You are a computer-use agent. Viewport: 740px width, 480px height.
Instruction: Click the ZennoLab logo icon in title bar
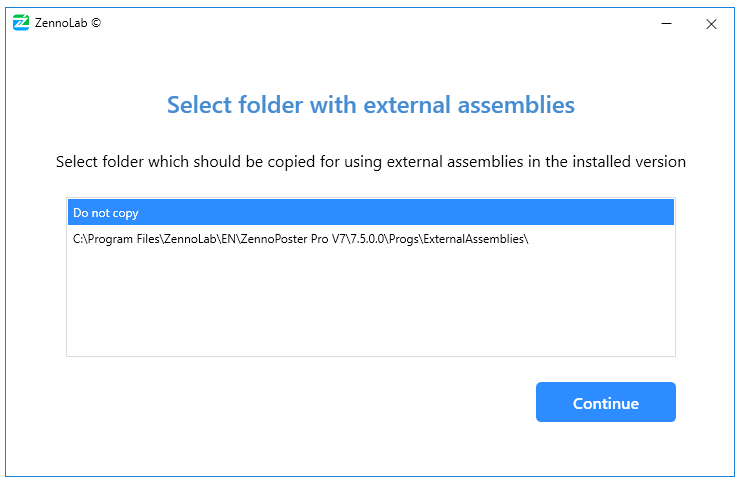pyautogui.click(x=21, y=23)
